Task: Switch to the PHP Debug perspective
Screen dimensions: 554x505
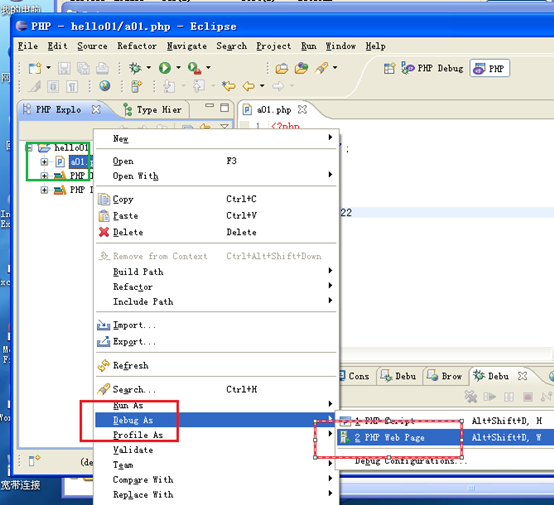Action: pyautogui.click(x=432, y=68)
